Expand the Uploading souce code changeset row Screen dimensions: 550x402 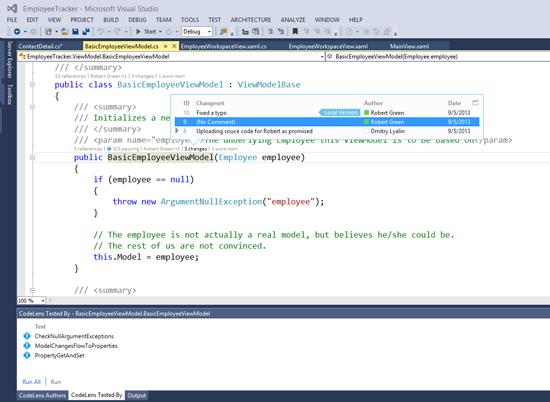[x=176, y=131]
